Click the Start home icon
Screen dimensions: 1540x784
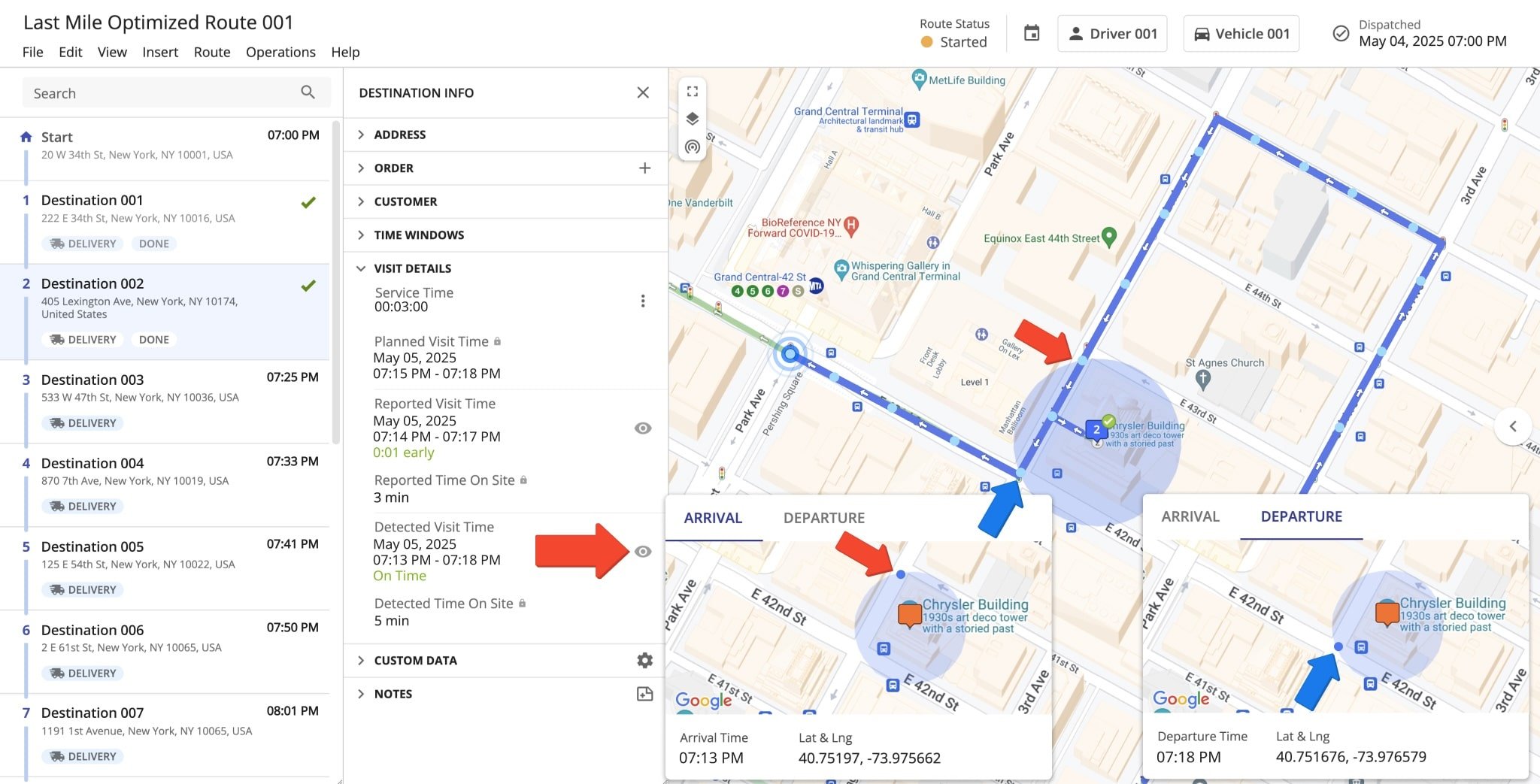26,137
